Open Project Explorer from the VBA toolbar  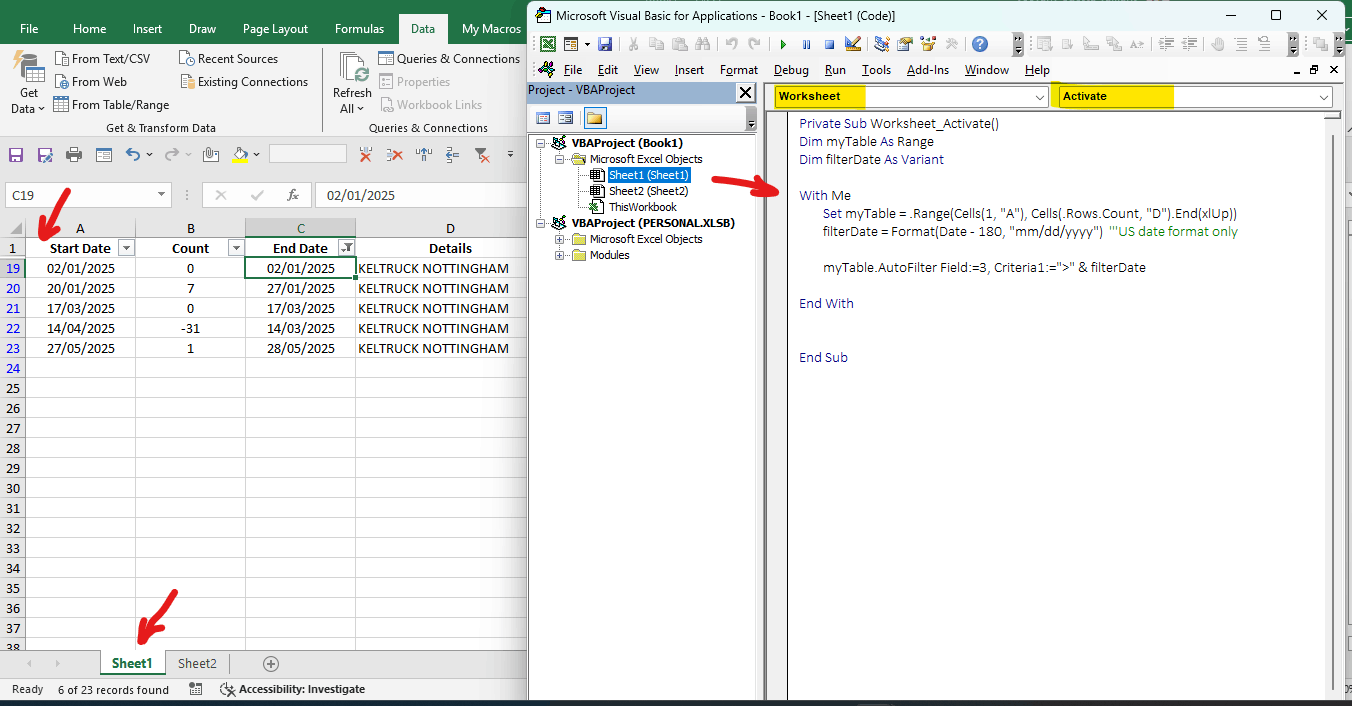pyautogui.click(x=881, y=44)
